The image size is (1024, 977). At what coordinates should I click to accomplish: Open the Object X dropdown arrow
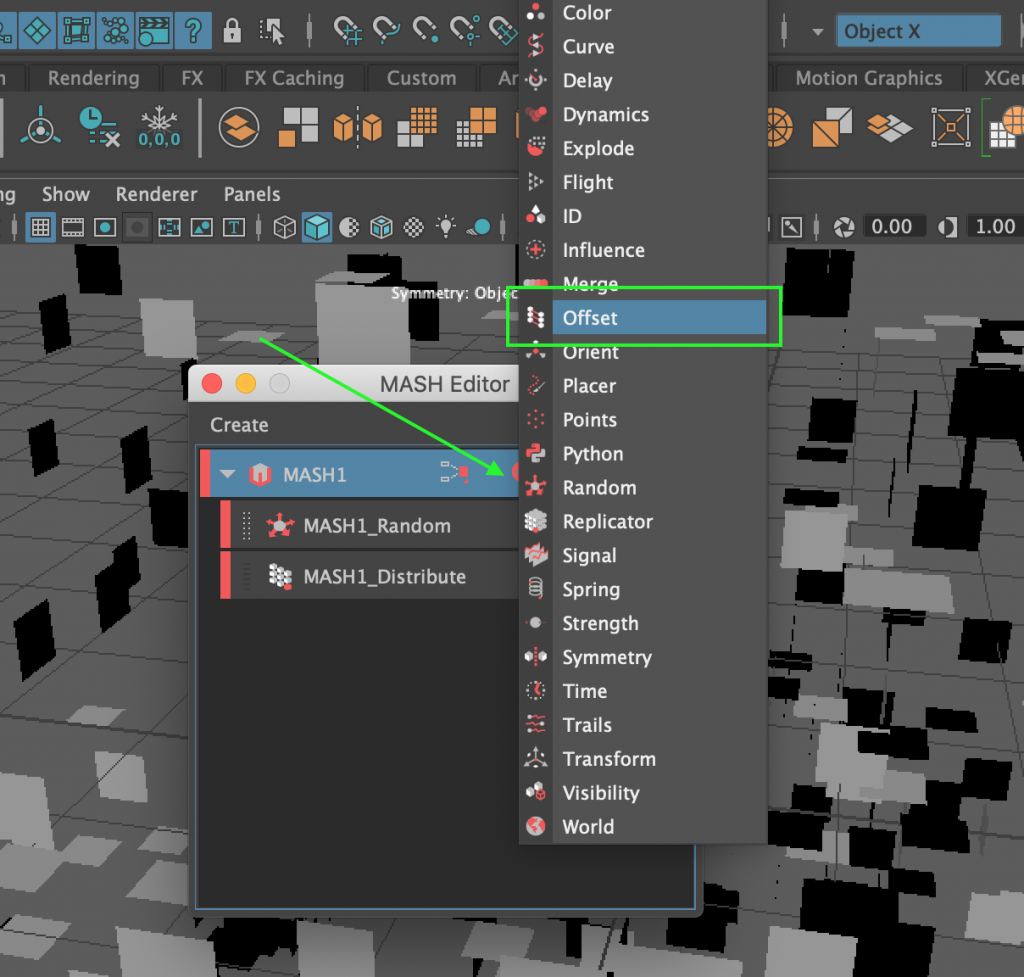click(815, 31)
